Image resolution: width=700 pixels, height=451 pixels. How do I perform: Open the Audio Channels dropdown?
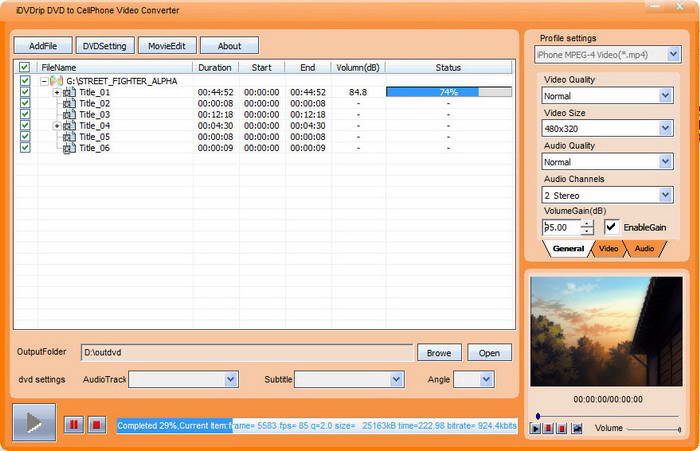(665, 195)
